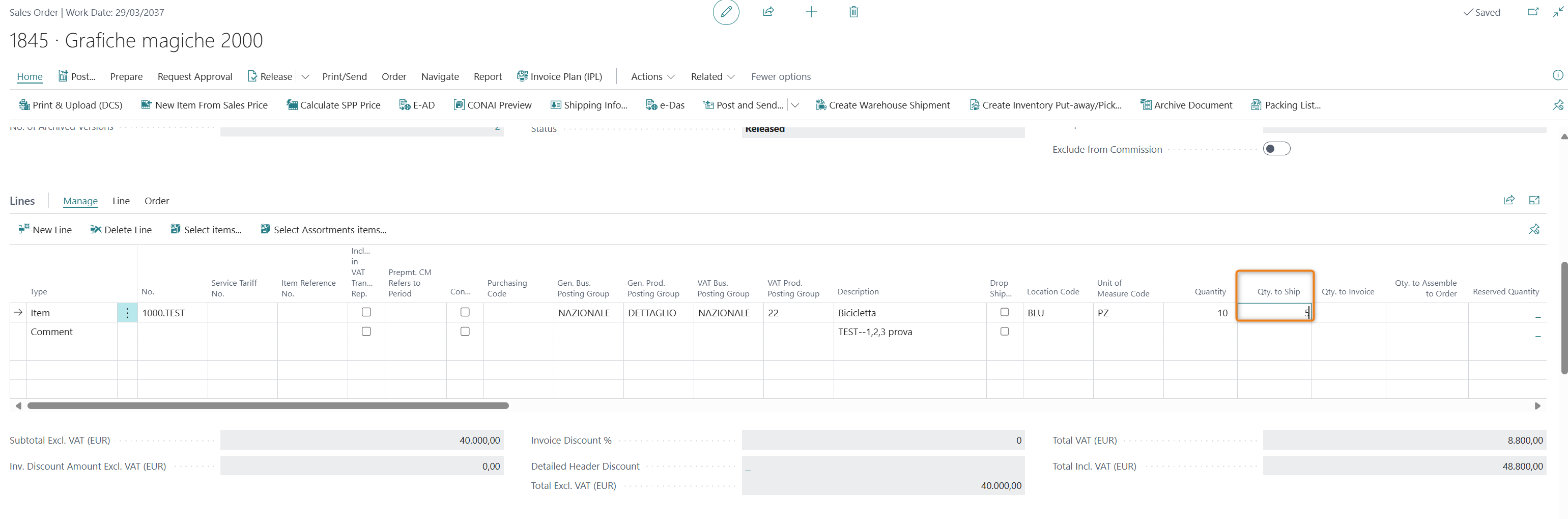
Task: Click Calculate SPP Price
Action: (x=333, y=105)
